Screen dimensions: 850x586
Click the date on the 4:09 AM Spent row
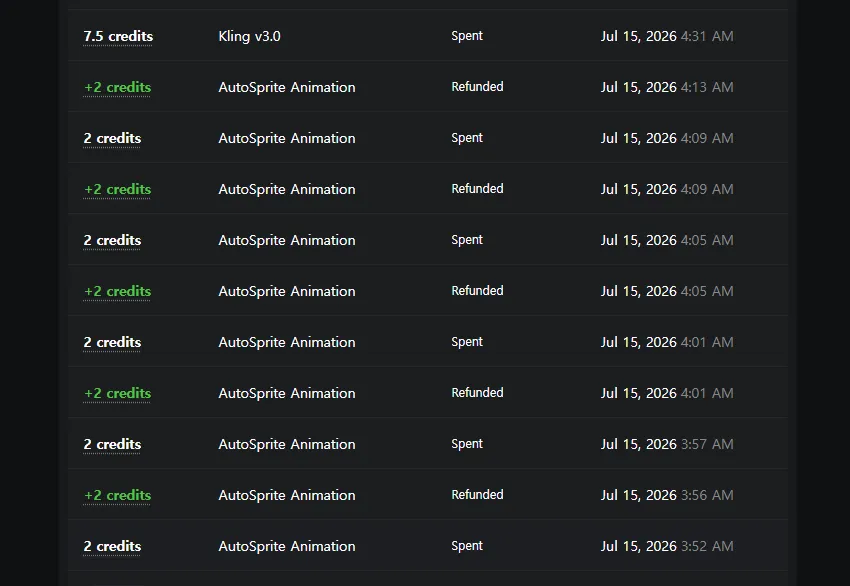click(x=667, y=138)
